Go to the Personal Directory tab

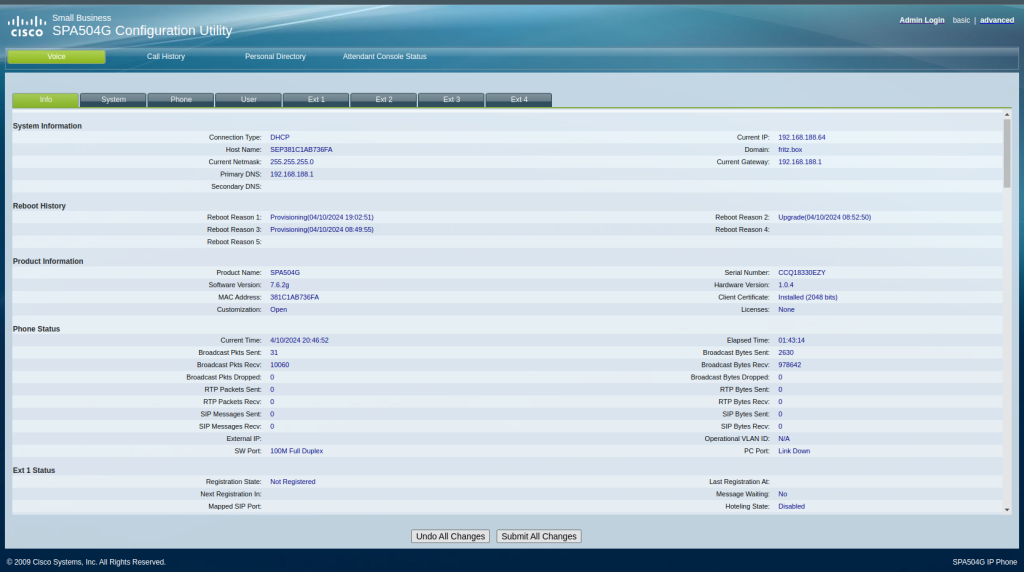pyautogui.click(x=275, y=57)
